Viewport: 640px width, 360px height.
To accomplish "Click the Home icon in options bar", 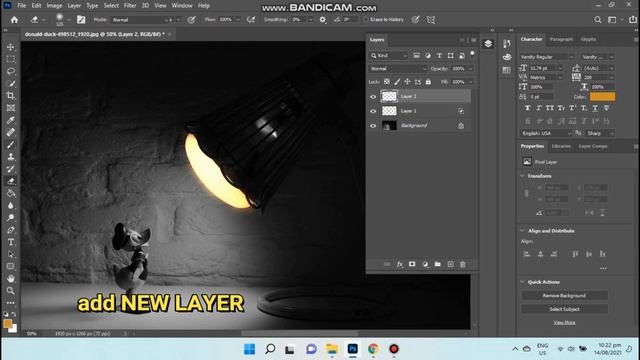I will pos(14,20).
